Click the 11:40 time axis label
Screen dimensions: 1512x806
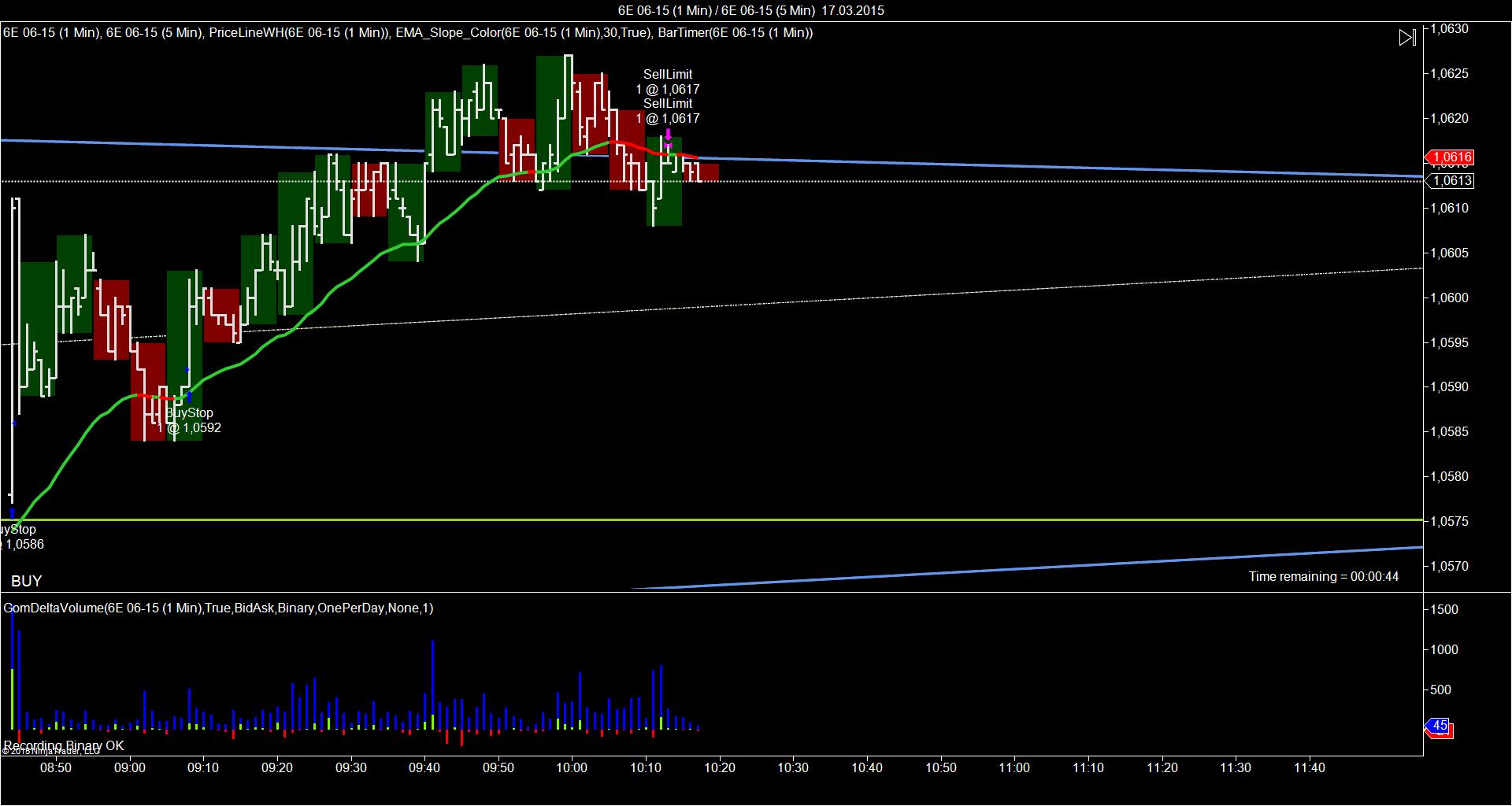click(1309, 768)
